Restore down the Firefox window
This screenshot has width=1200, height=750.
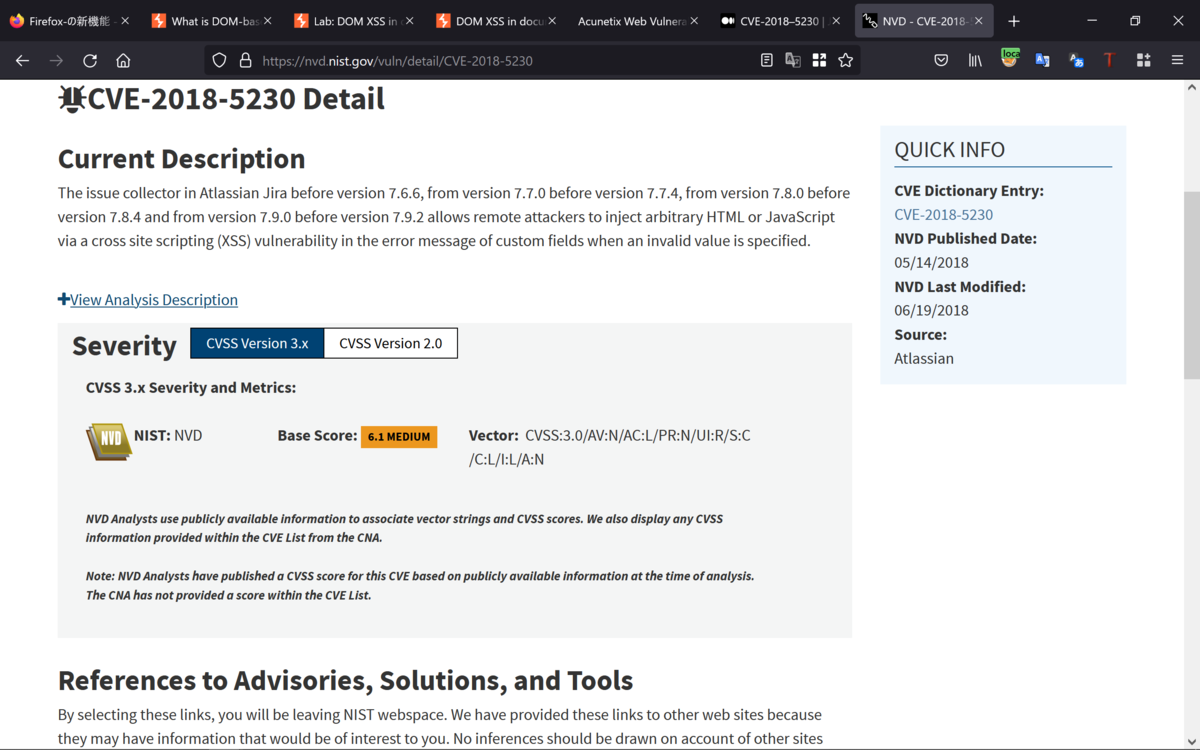tap(1135, 21)
